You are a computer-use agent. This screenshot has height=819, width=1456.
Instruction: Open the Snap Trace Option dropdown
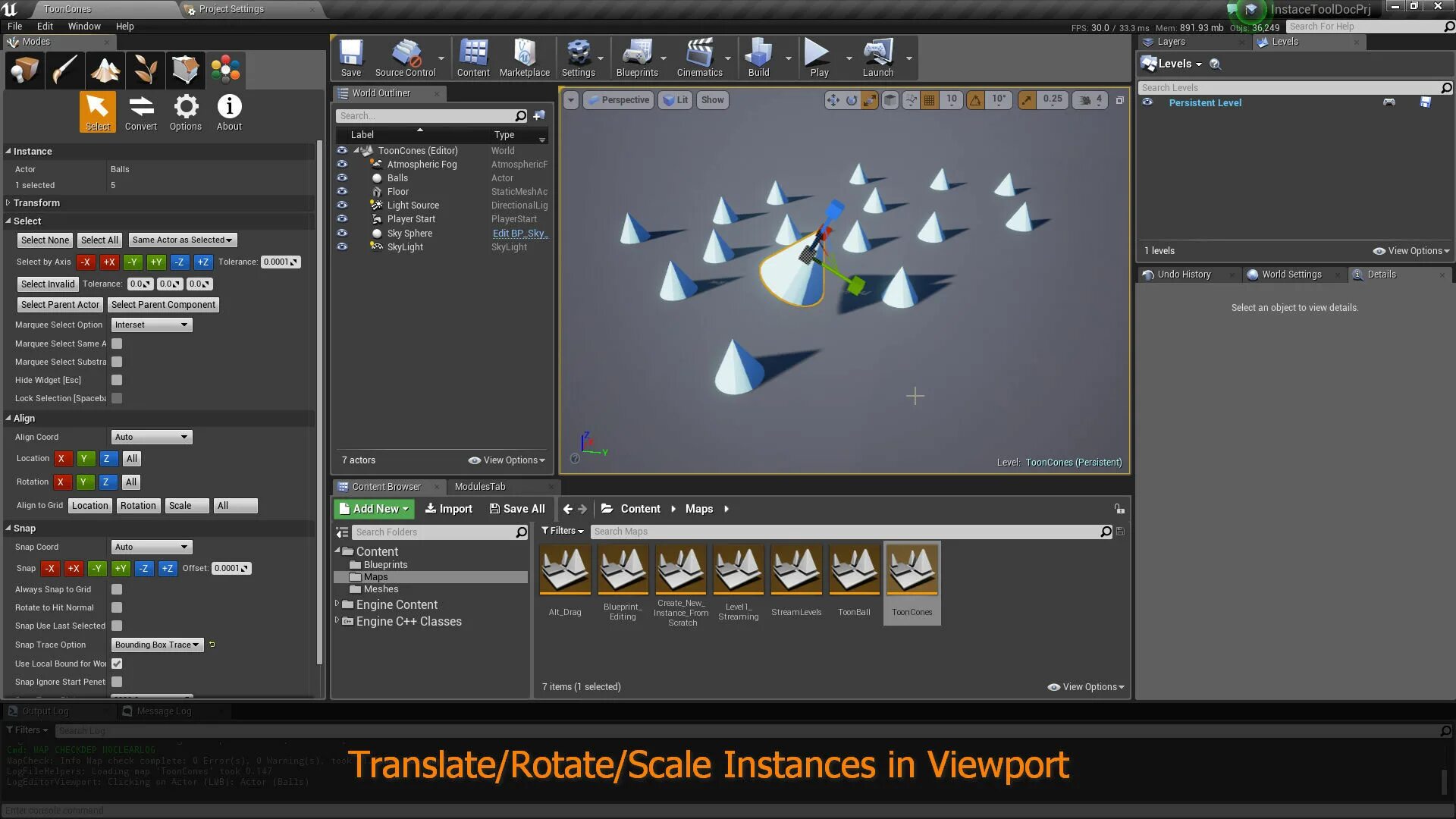[157, 645]
